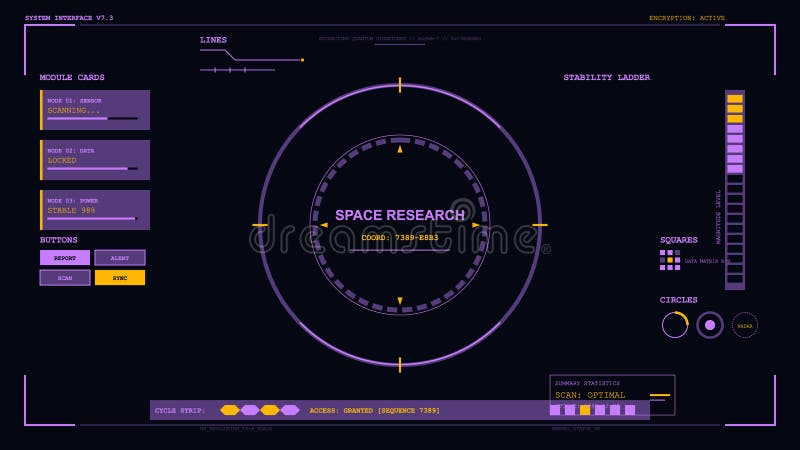800x450 pixels.
Task: Click the STABILITY LADDER heading
Action: pyautogui.click(x=607, y=78)
